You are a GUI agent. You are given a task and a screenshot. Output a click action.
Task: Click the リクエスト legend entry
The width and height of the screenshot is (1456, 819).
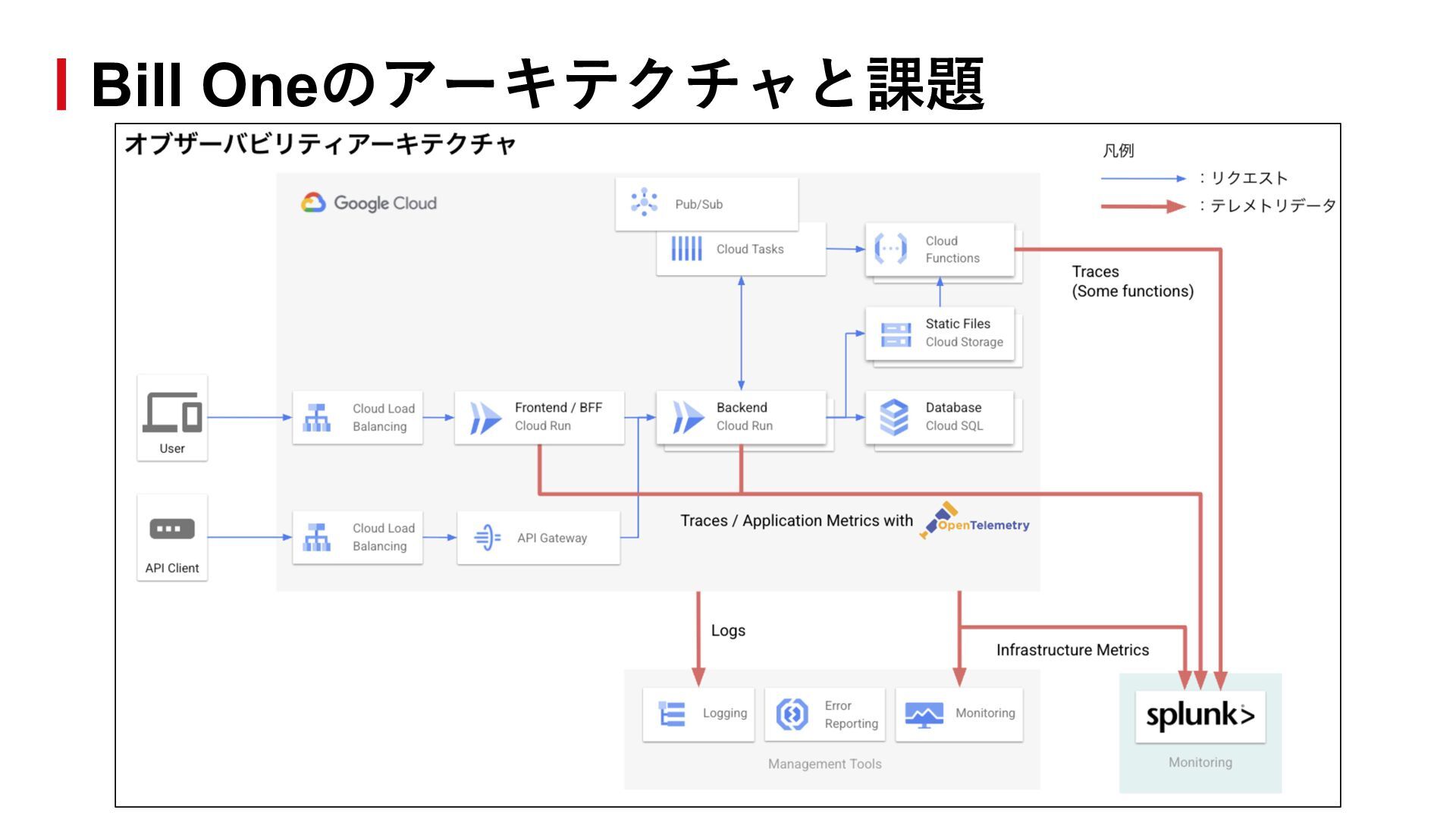pyautogui.click(x=1249, y=178)
